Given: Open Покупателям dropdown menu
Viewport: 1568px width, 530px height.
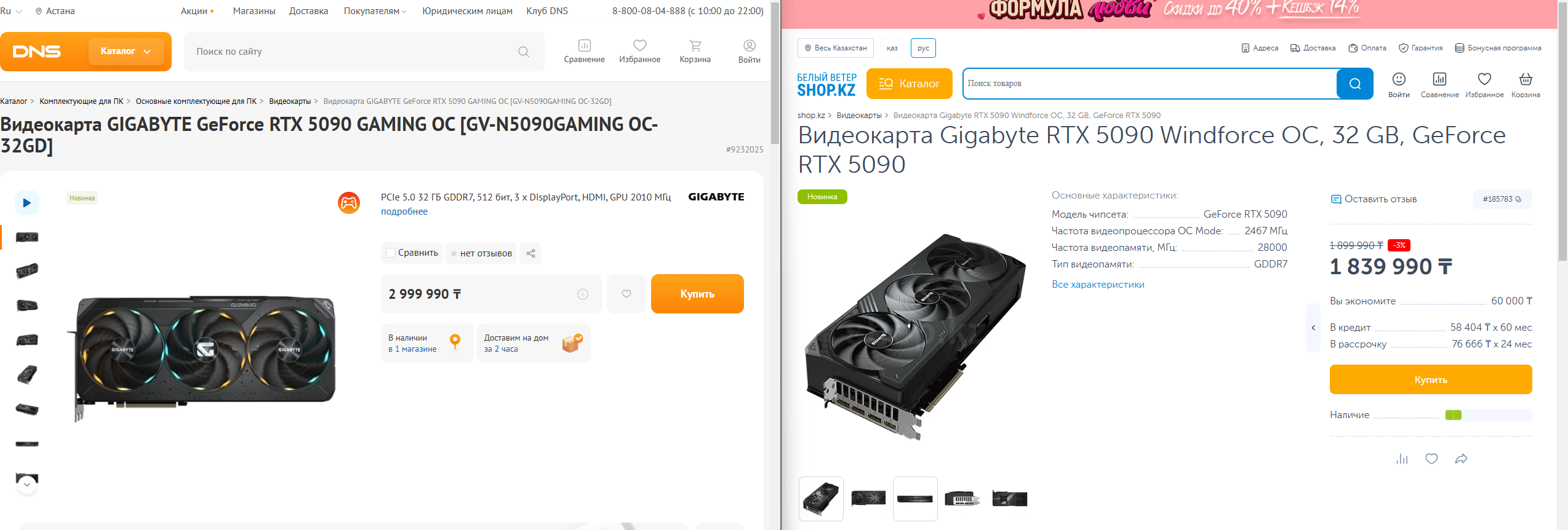Looking at the screenshot, I should coord(375,11).
